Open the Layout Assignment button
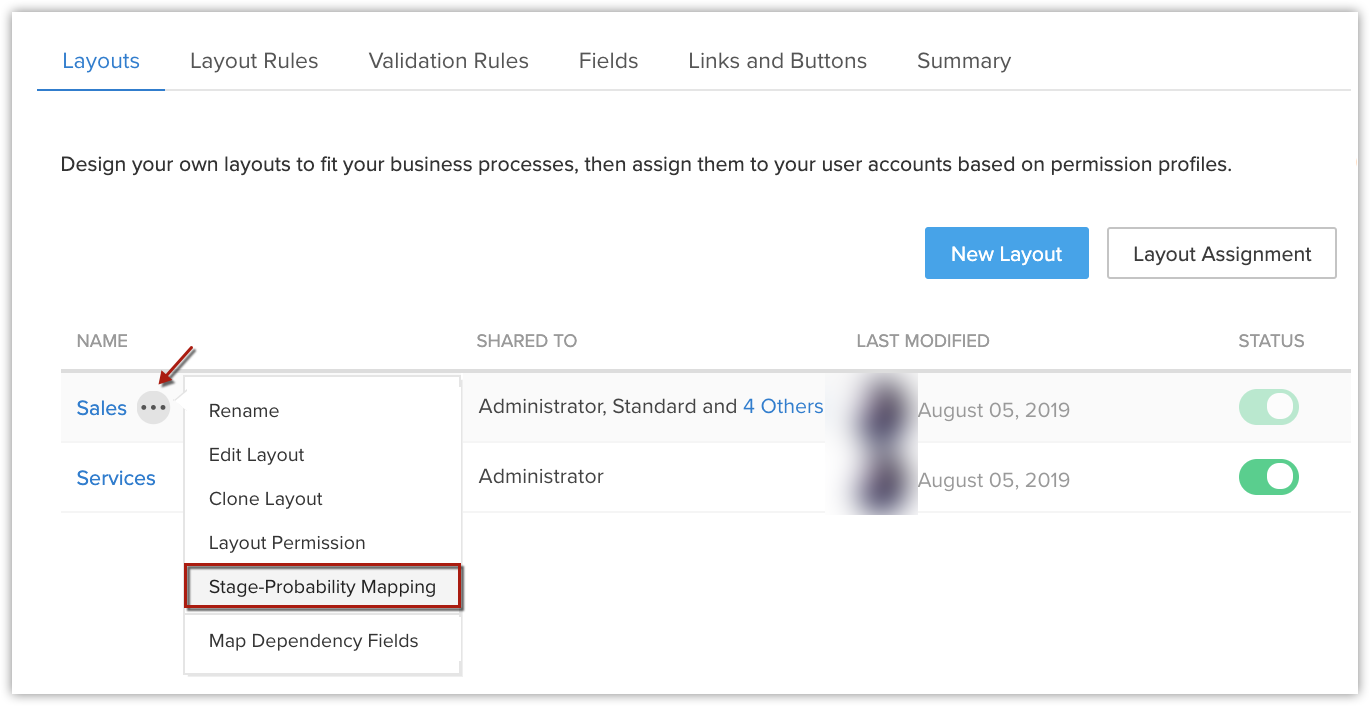The image size is (1370, 706). [x=1221, y=253]
